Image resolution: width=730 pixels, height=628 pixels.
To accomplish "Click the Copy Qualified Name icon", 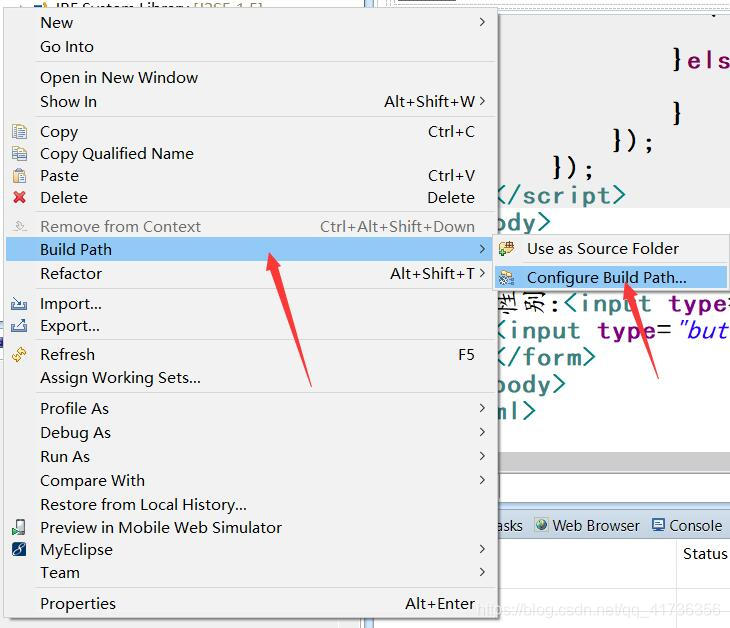I will tap(19, 154).
